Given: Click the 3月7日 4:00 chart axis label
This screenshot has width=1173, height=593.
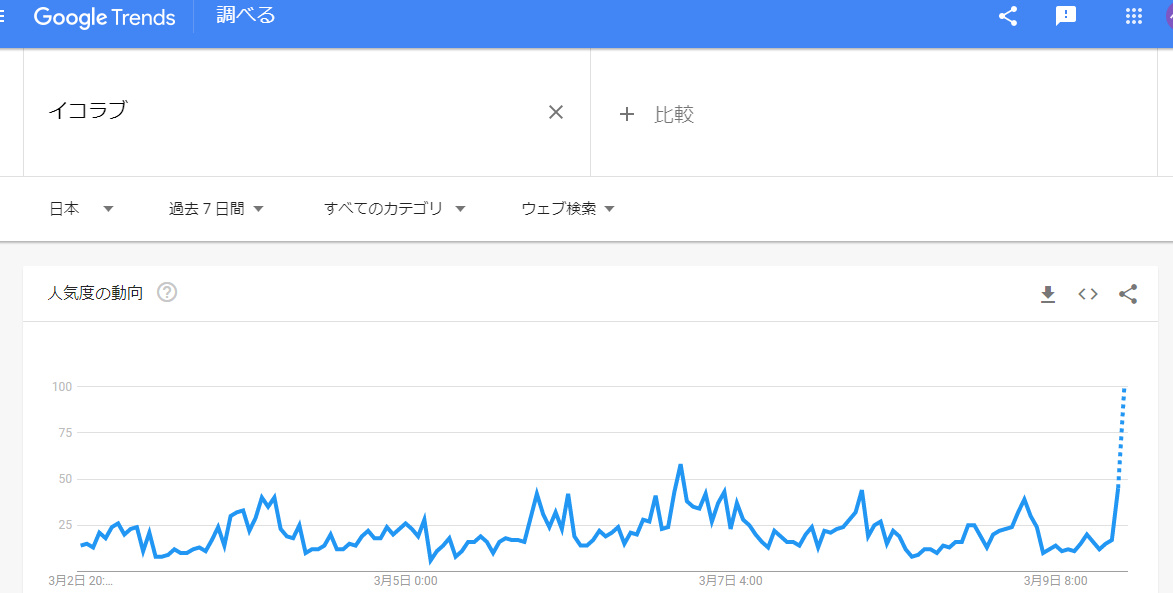Looking at the screenshot, I should (730, 580).
